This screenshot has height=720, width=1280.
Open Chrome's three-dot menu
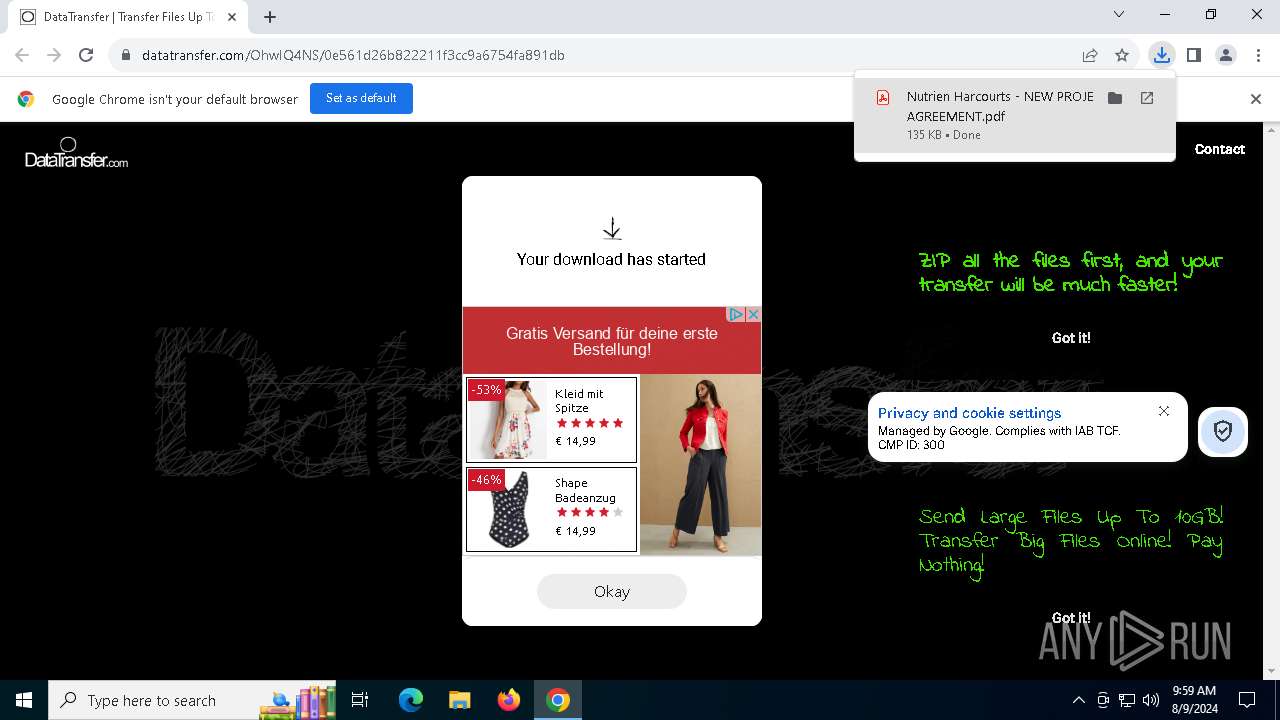[1257, 55]
